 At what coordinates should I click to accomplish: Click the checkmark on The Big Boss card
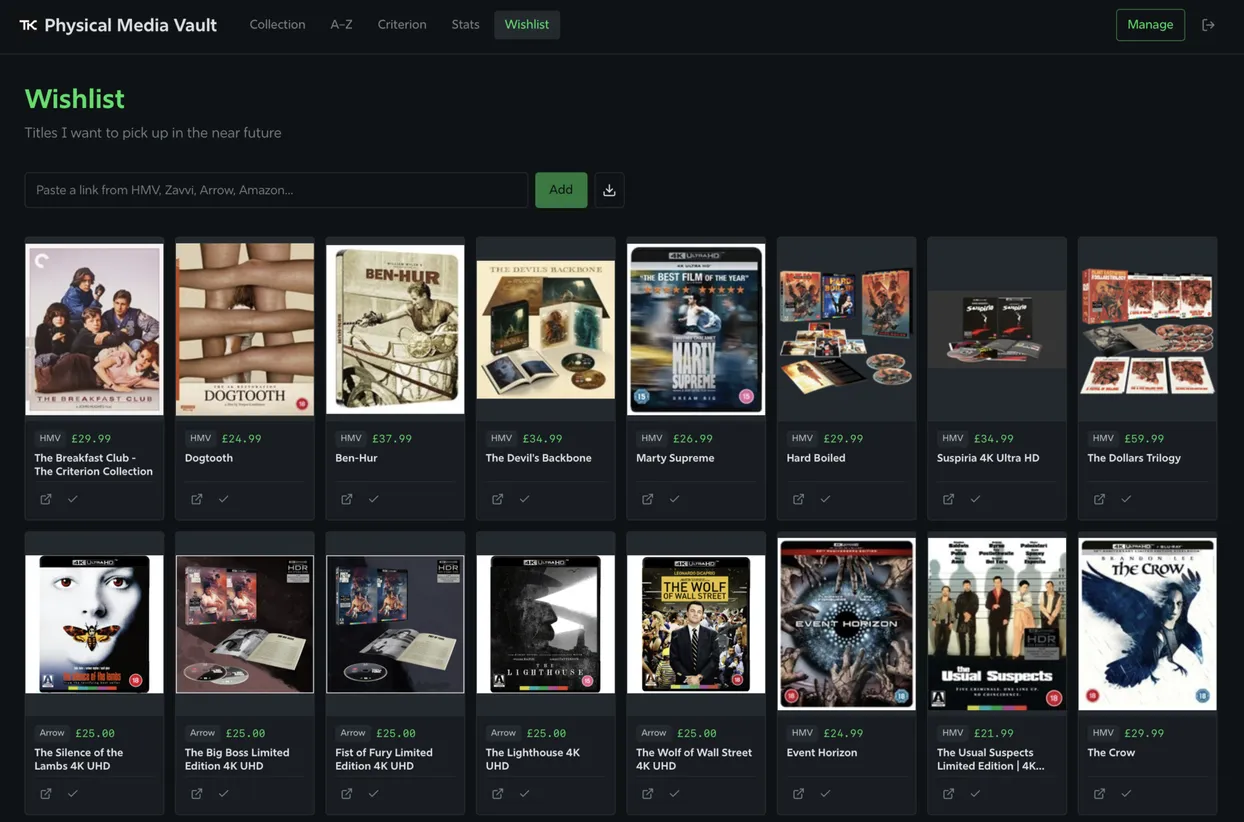(224, 794)
